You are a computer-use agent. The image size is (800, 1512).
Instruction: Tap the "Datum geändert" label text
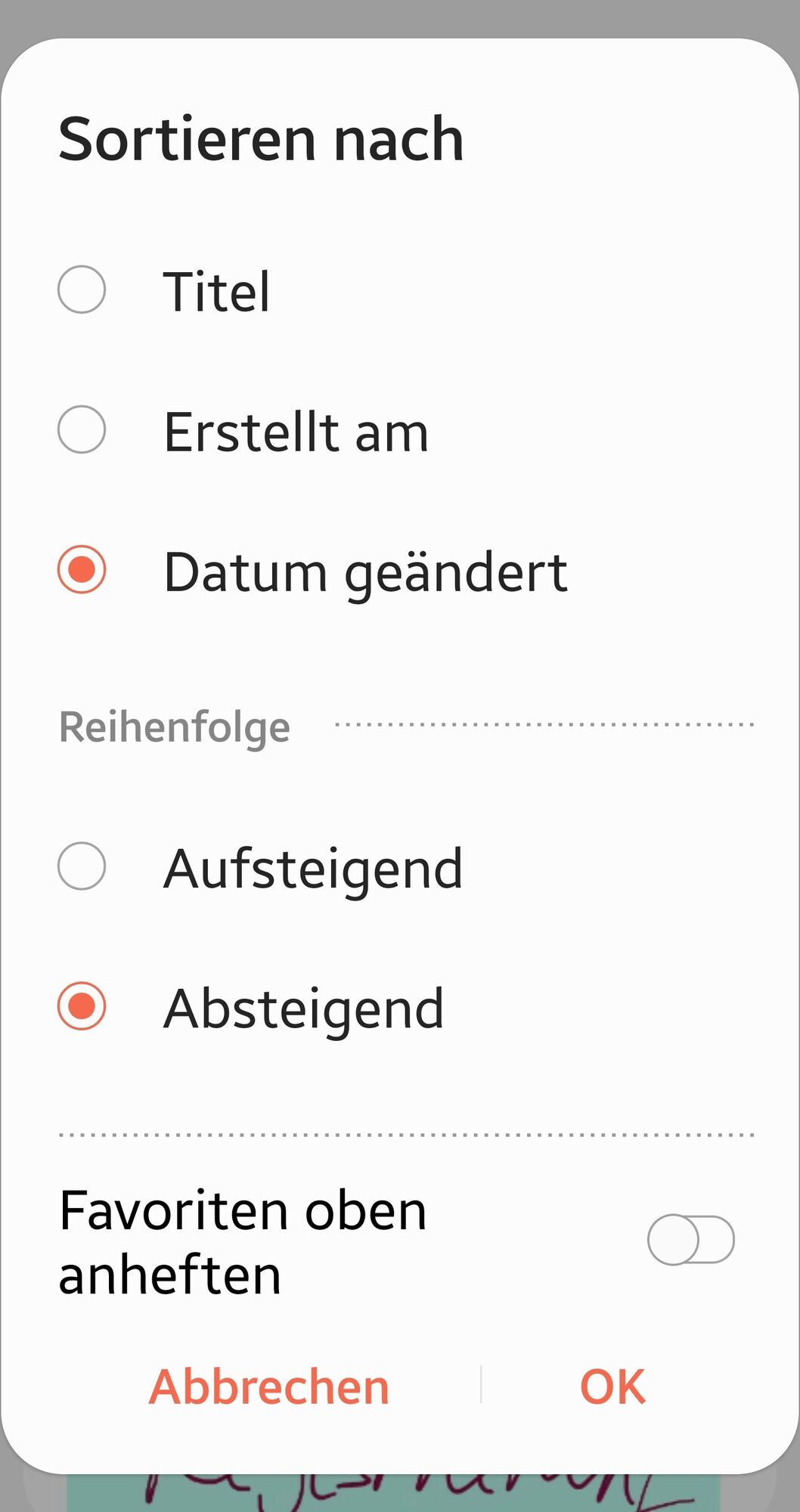click(x=365, y=573)
